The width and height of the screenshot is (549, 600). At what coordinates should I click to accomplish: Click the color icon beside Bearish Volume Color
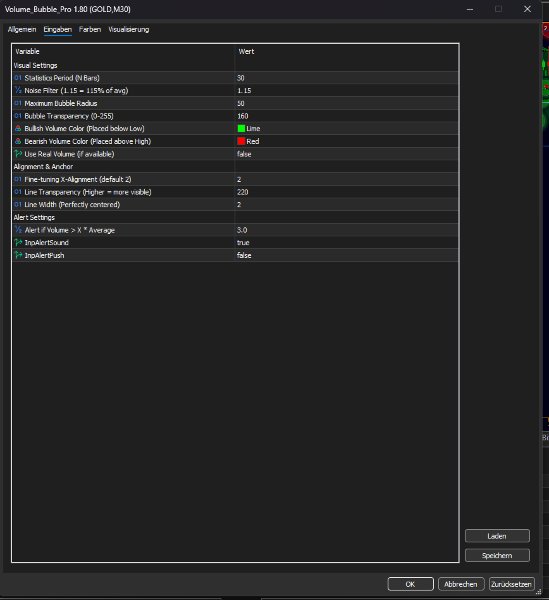[x=18, y=141]
